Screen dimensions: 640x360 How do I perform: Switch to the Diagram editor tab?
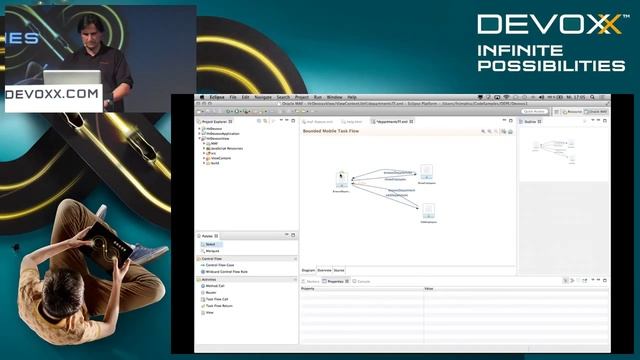click(x=309, y=270)
